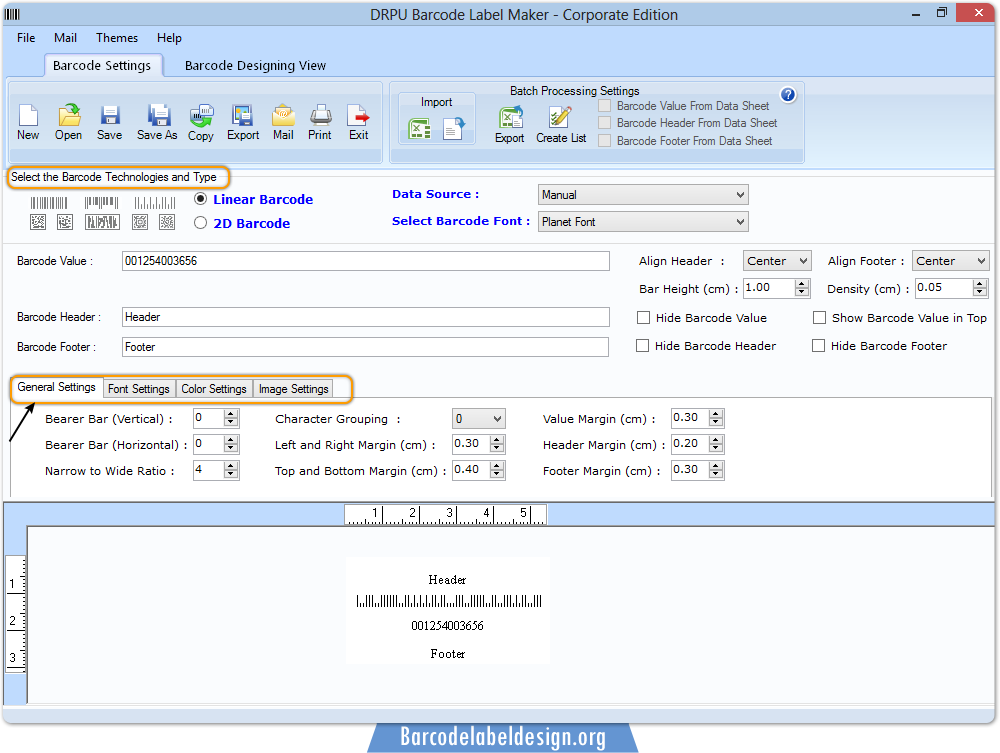
Task: Toggle Hide Barcode Header checkbox
Action: (x=642, y=346)
